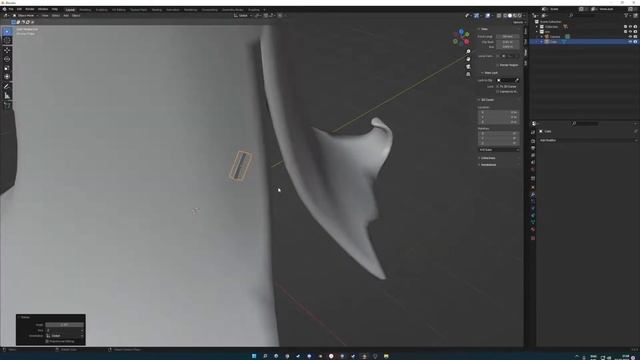Open the Add Modifier dropdown
This screenshot has height=360, width=640.
click(587, 140)
